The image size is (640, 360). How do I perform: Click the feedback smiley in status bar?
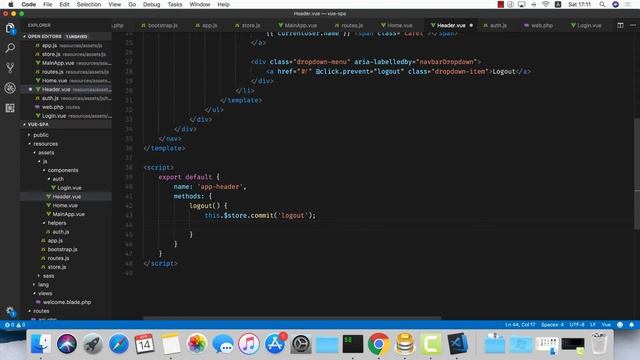[x=620, y=325]
